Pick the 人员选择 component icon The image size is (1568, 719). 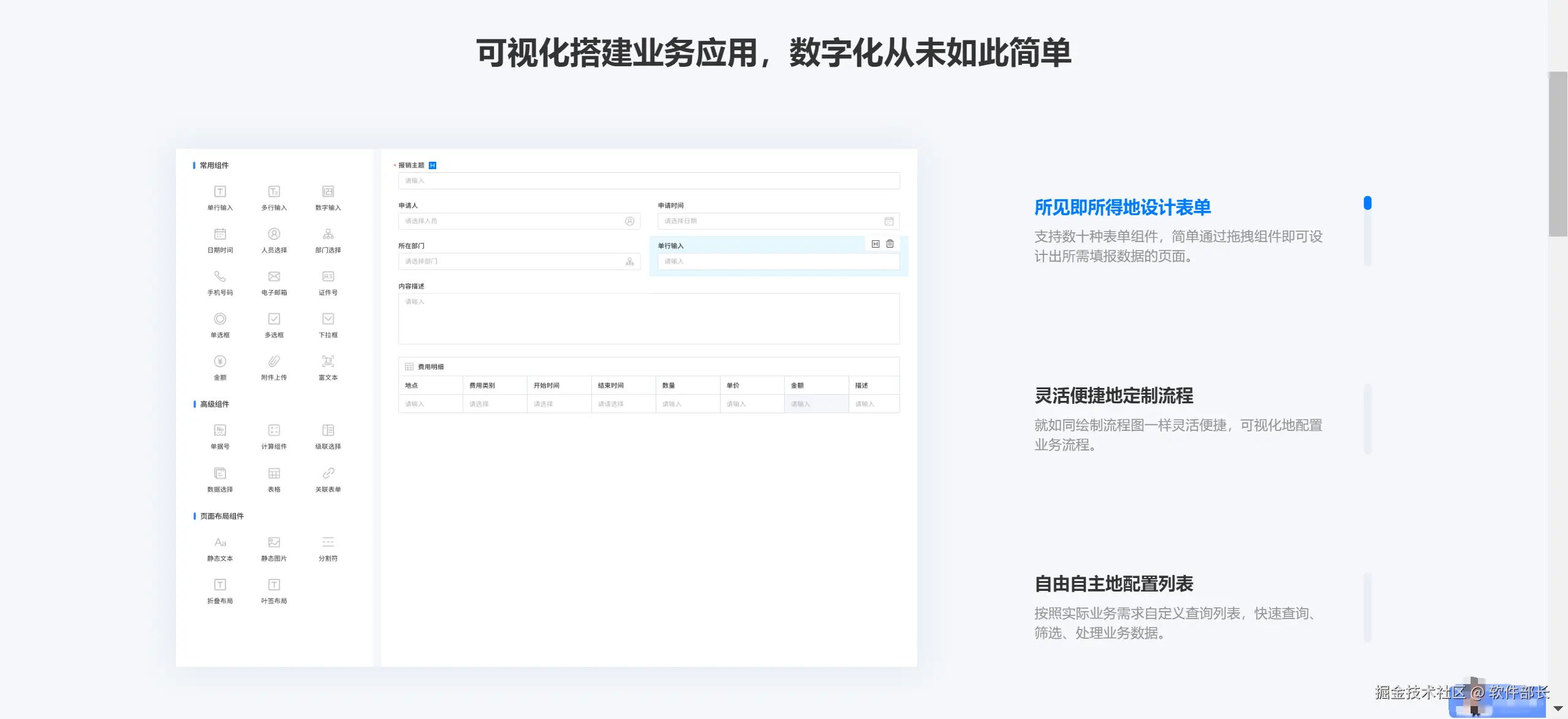(x=274, y=234)
